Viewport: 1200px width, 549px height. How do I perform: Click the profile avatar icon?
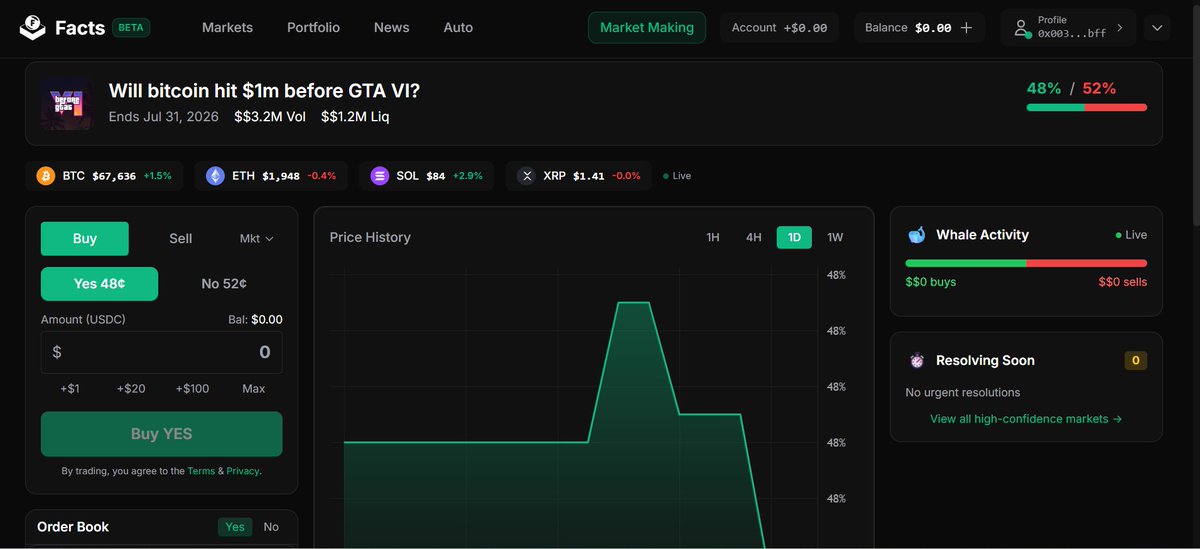[x=1022, y=28]
